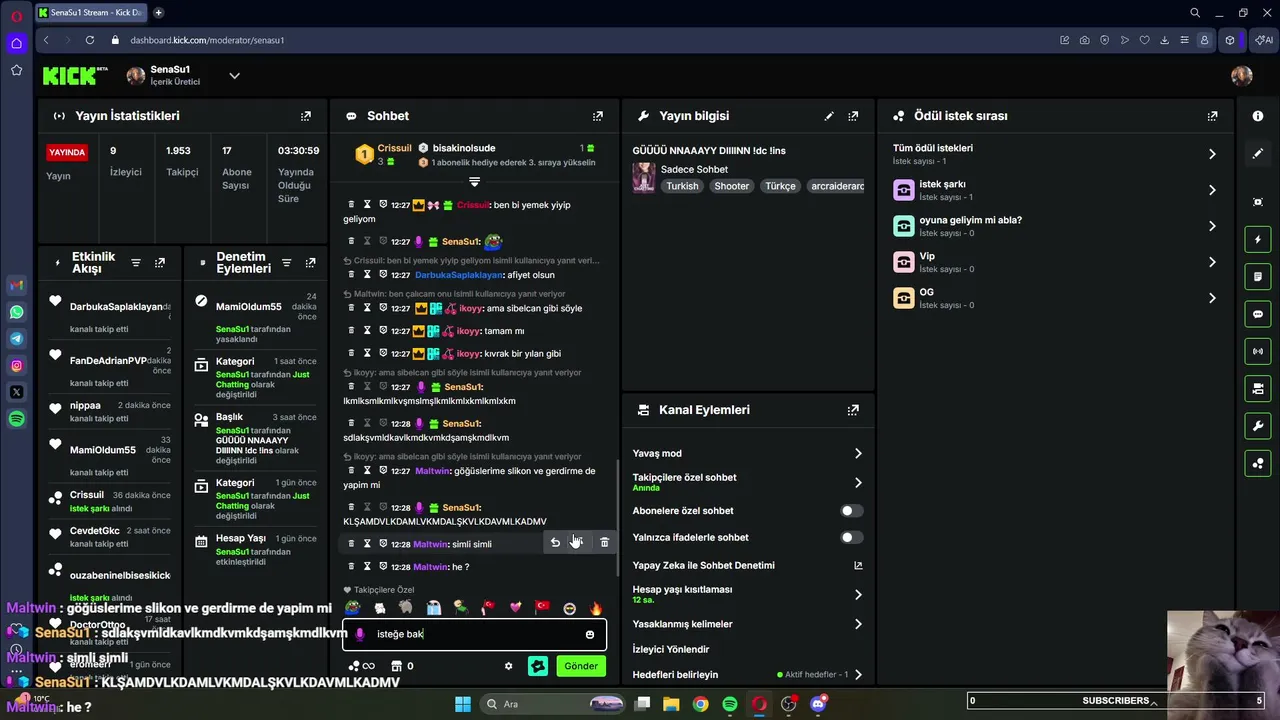Screen dimensions: 1280x720
Task: Edit stream info with the pencil icon
Action: 829,116
